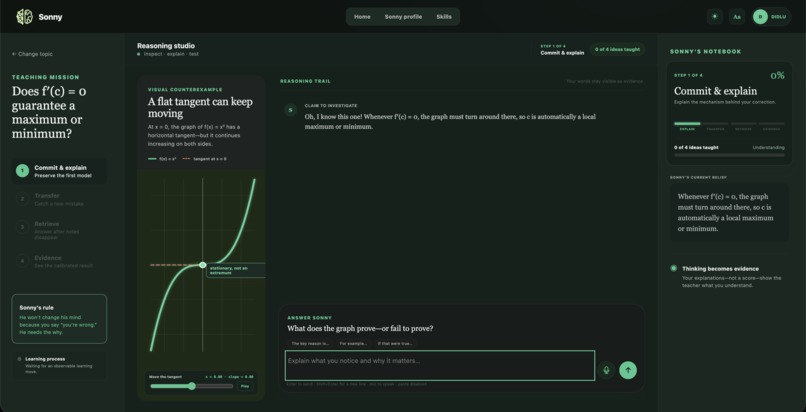Viewport: 806px width, 412px height.
Task: Select the Retrieve step in sidebar
Action: click(59, 231)
